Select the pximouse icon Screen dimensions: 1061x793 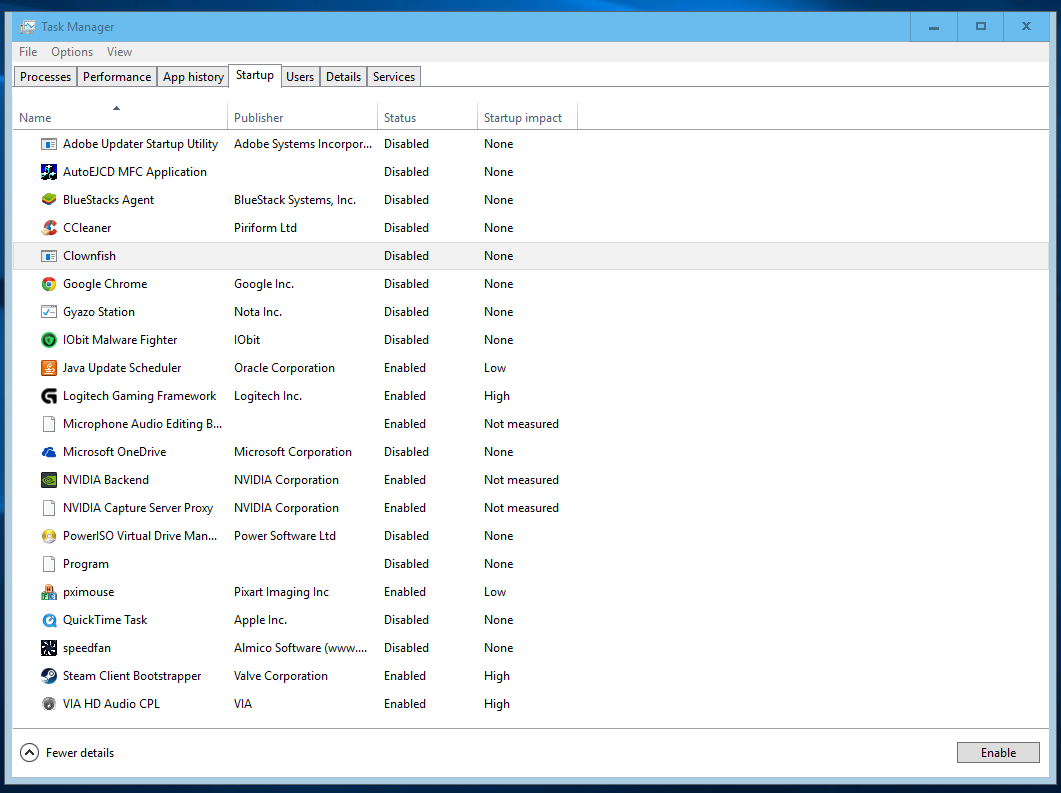(49, 592)
